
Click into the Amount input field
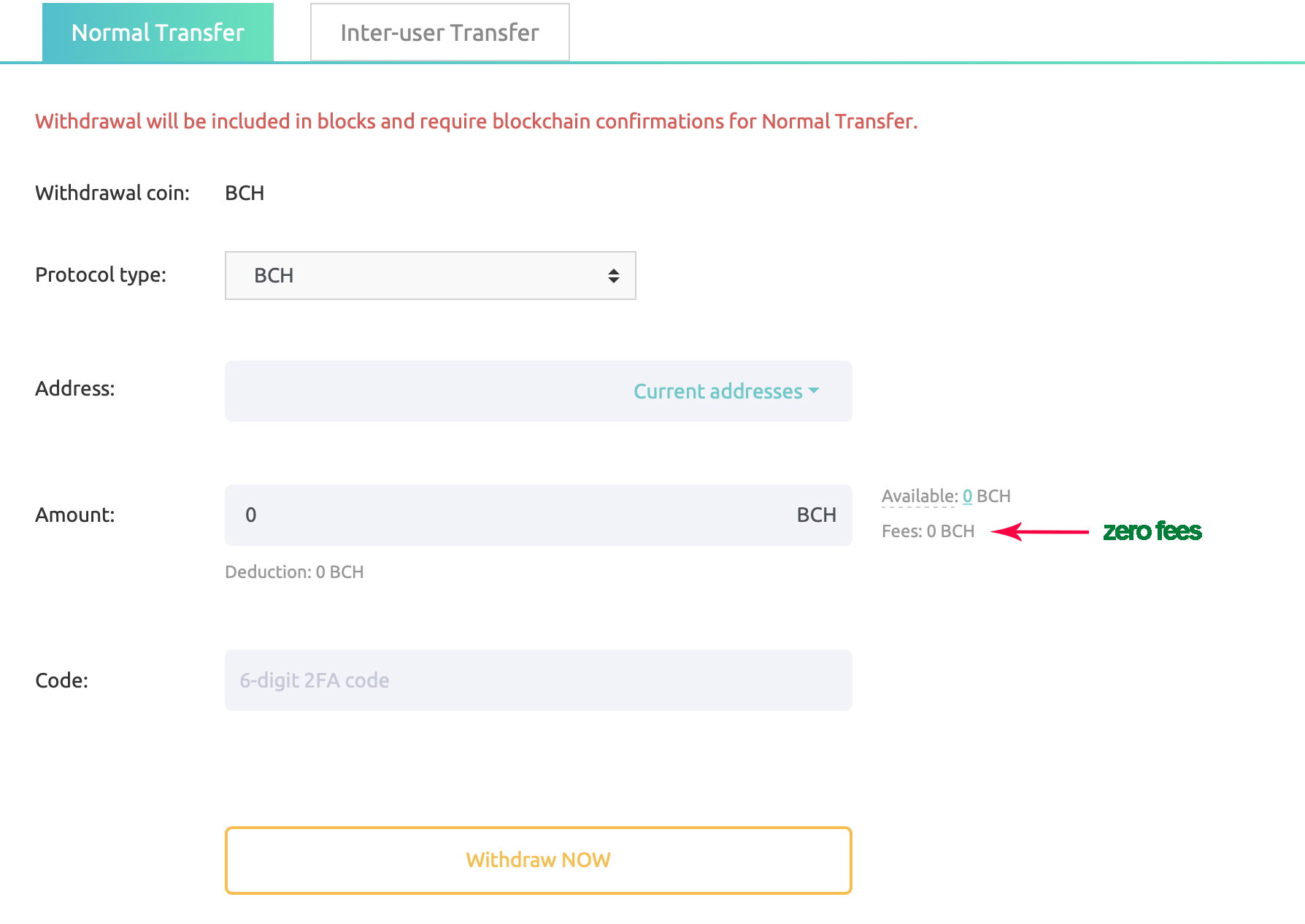[x=511, y=515]
